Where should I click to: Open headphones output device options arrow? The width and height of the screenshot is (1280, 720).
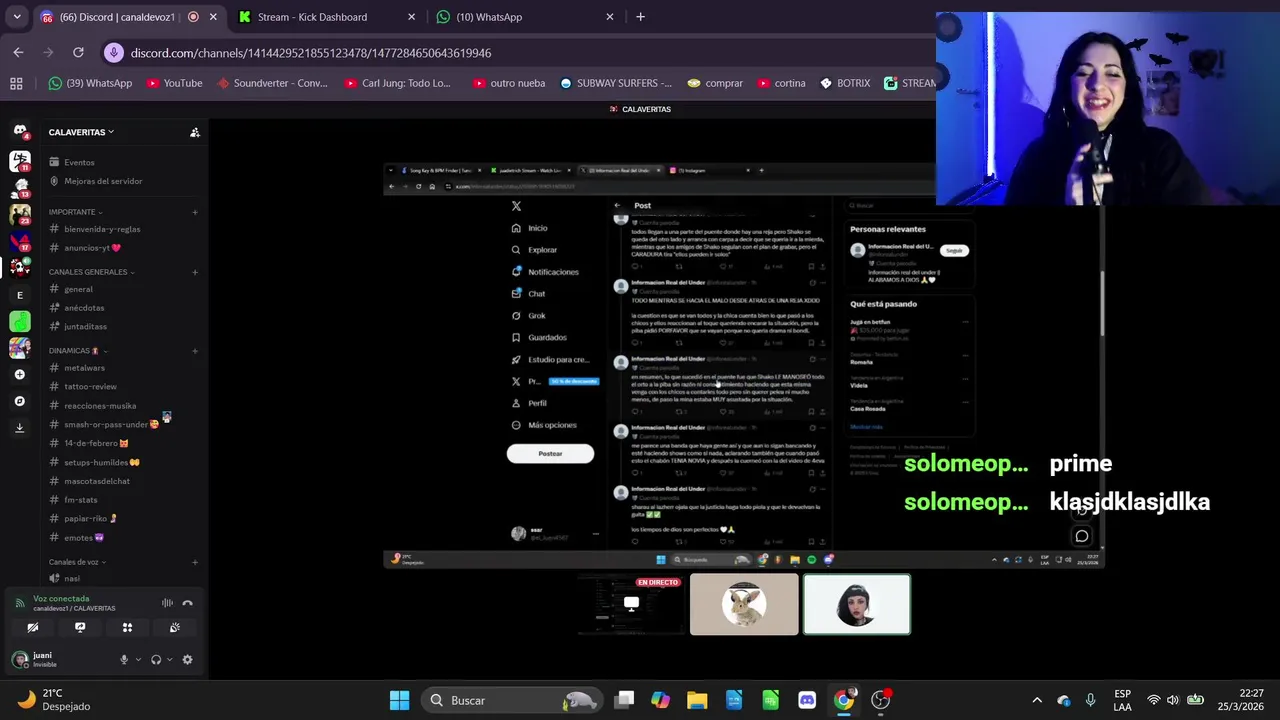click(x=169, y=660)
